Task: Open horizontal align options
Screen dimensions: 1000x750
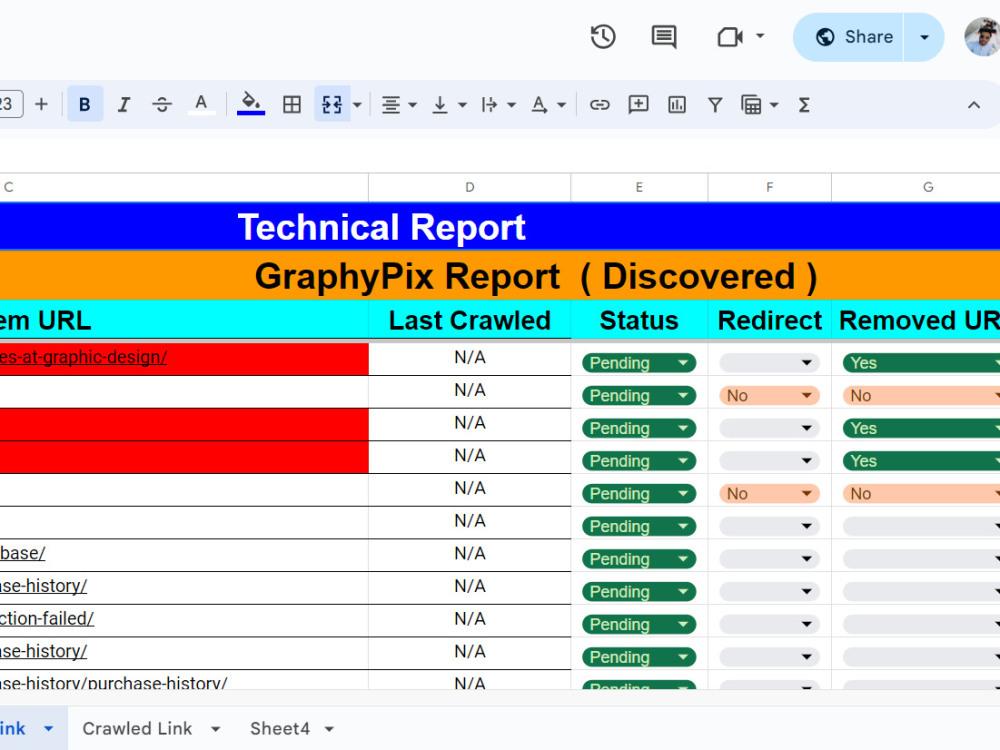Action: (x=399, y=105)
